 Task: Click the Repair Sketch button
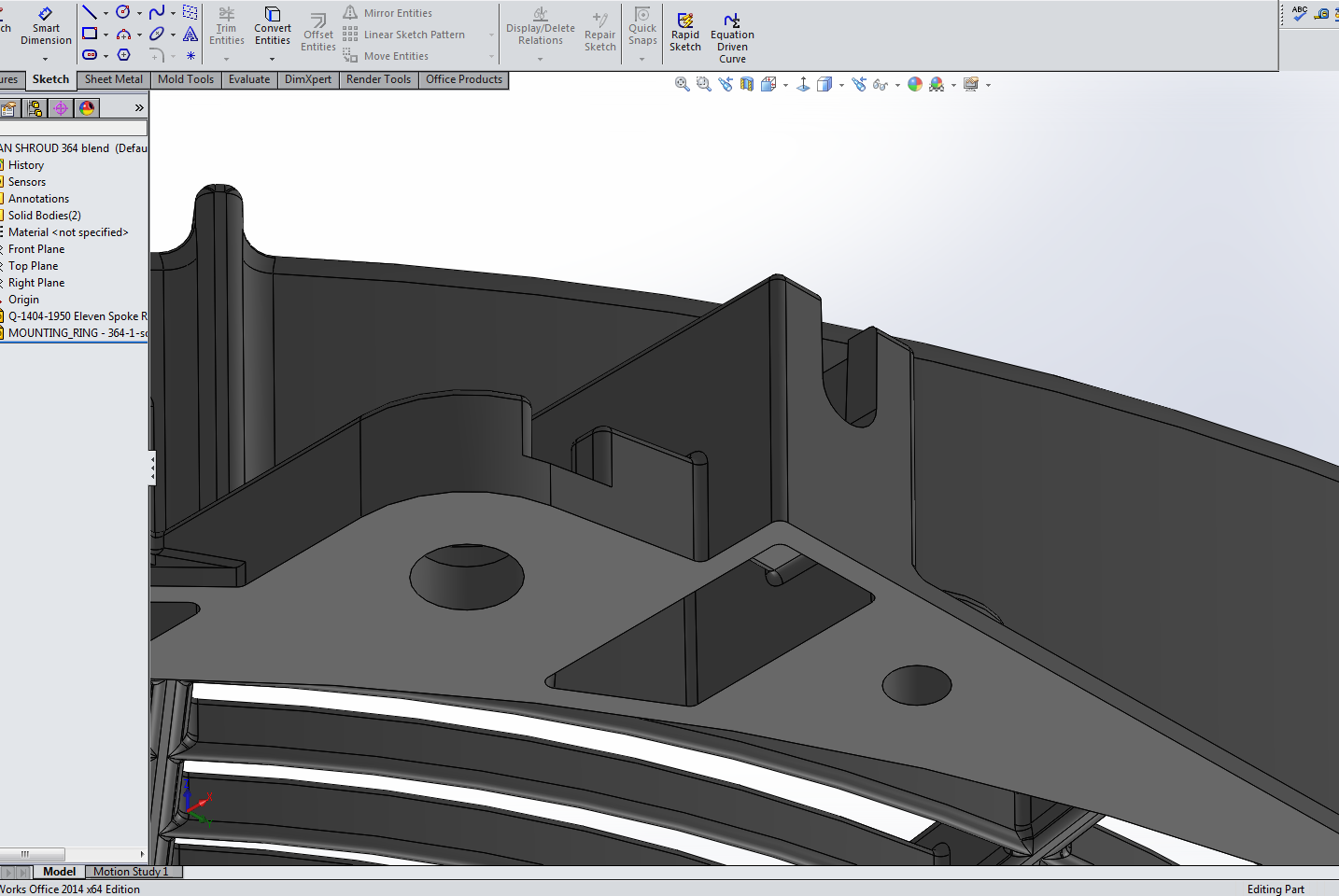click(599, 28)
